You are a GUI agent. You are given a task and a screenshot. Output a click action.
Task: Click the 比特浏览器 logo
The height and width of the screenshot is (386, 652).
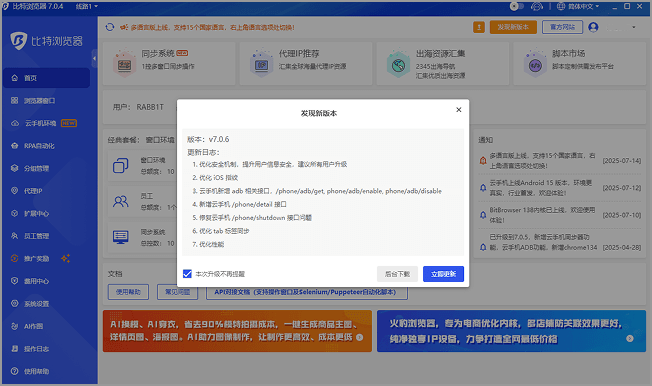point(46,41)
